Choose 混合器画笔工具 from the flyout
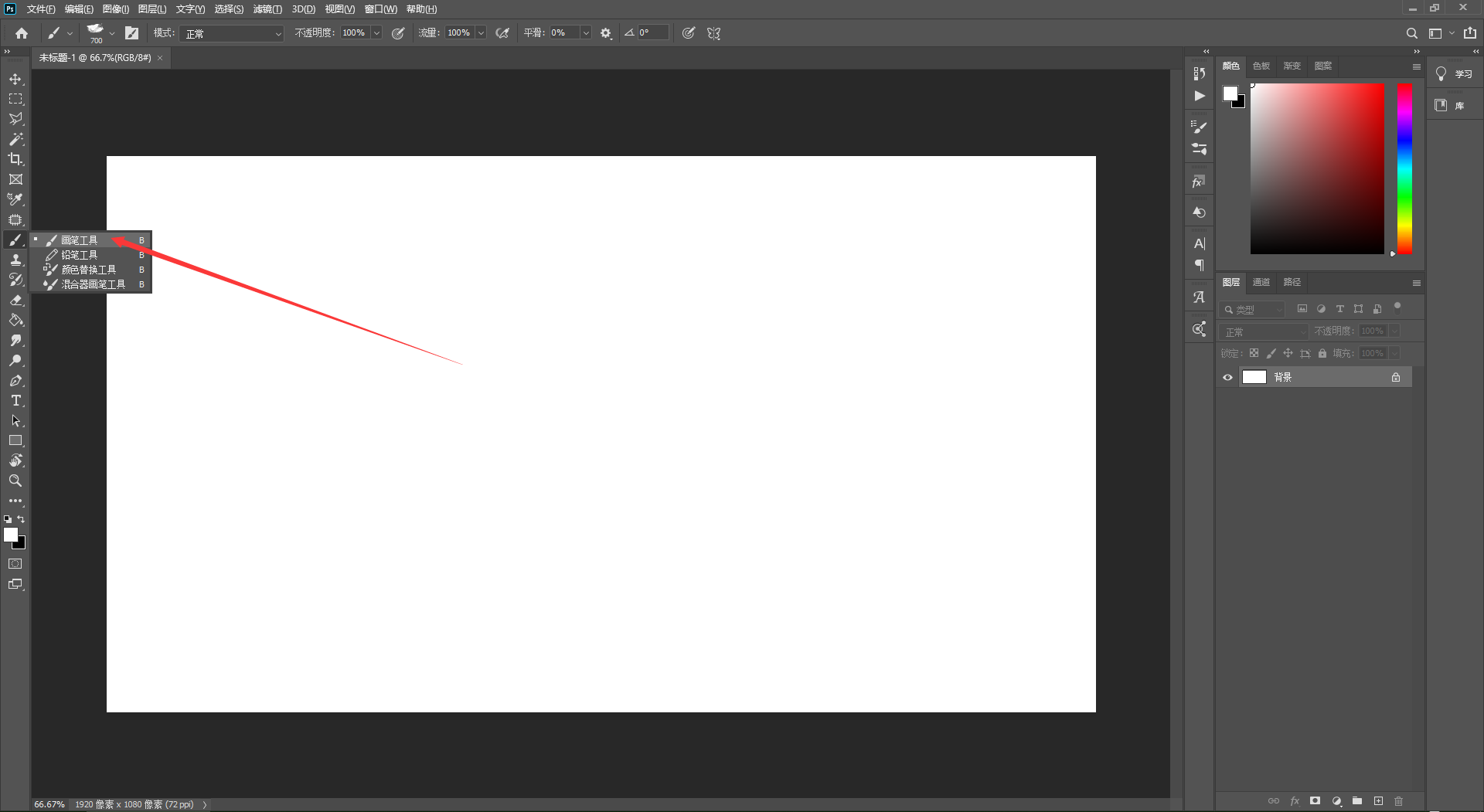This screenshot has height=812, width=1484. point(91,284)
